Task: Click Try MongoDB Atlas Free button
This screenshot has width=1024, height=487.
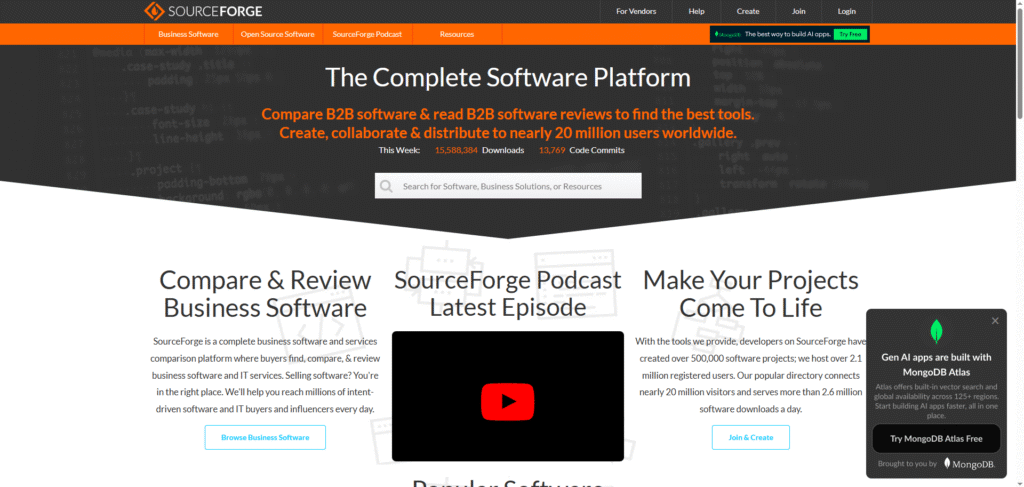Action: coord(936,439)
